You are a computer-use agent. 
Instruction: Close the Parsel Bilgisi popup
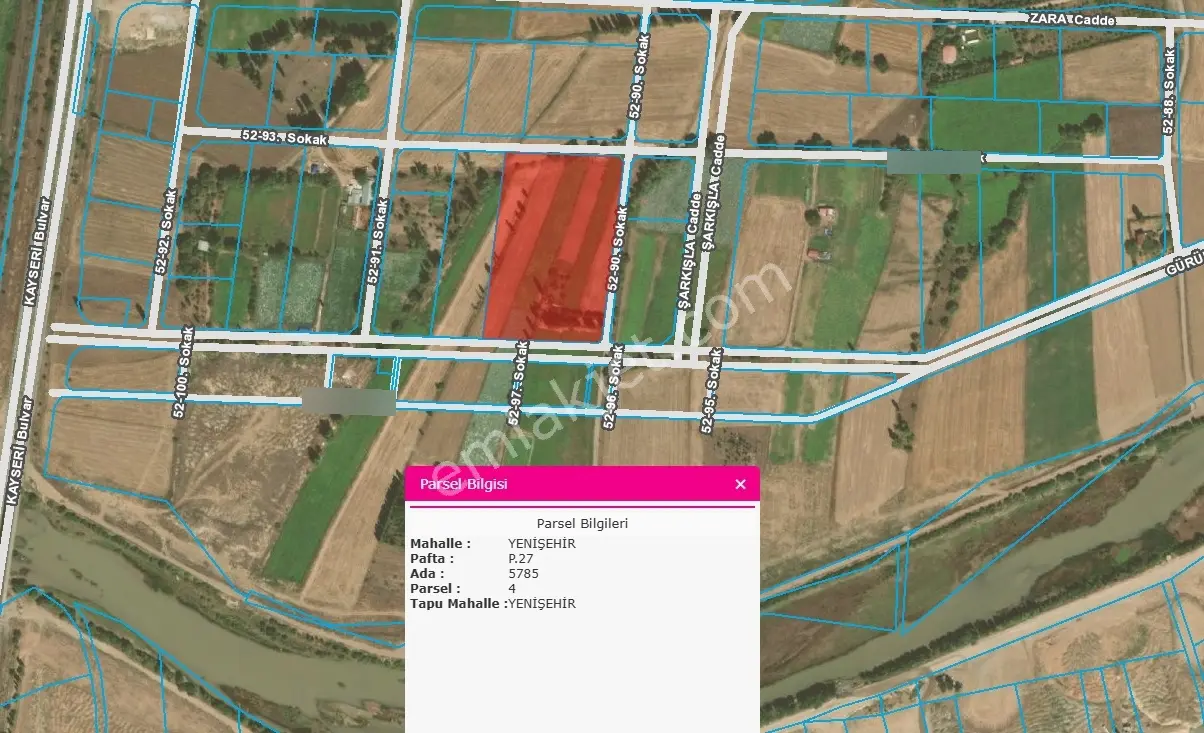(740, 484)
